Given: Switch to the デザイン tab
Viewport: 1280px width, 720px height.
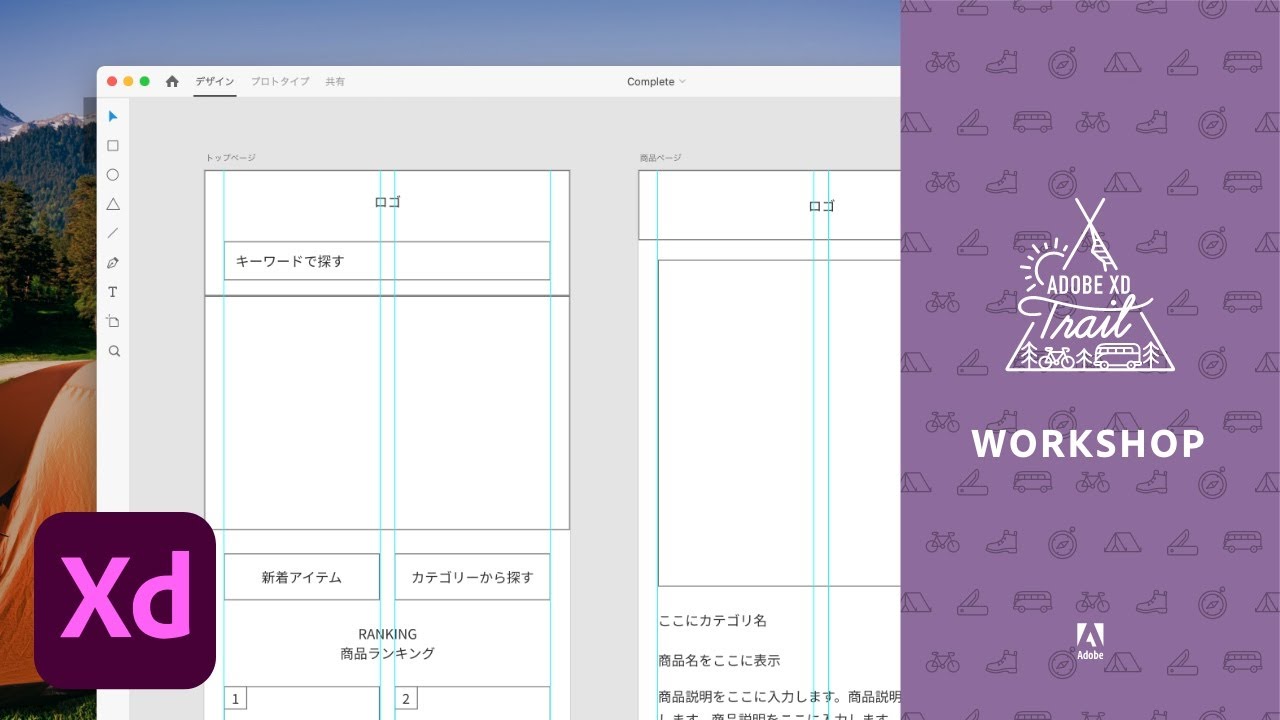Looking at the screenshot, I should (x=215, y=82).
